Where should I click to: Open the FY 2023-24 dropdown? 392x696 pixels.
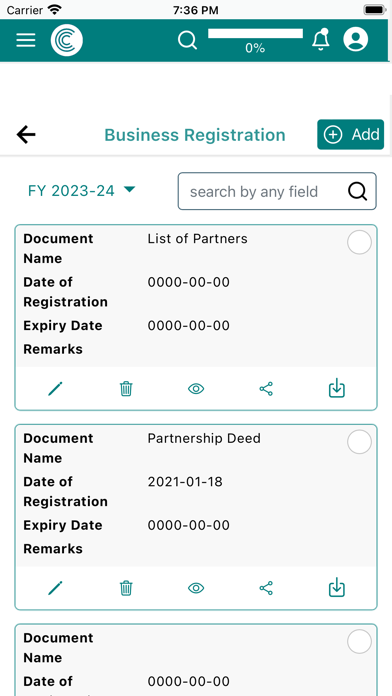click(x=81, y=190)
